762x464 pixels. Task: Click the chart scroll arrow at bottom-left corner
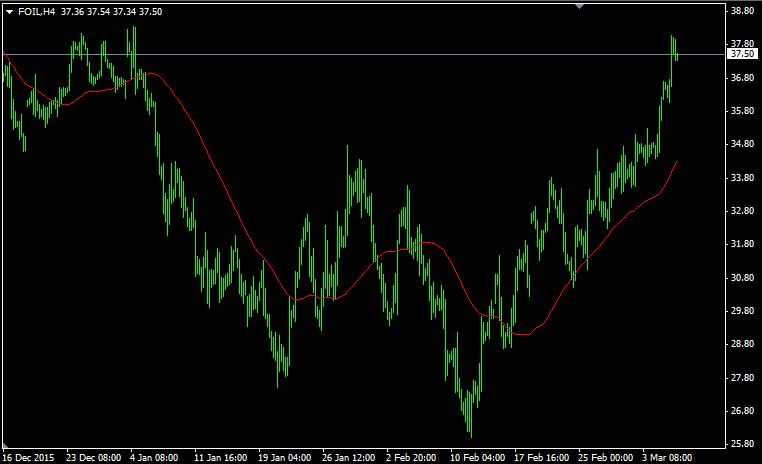(x=5, y=445)
